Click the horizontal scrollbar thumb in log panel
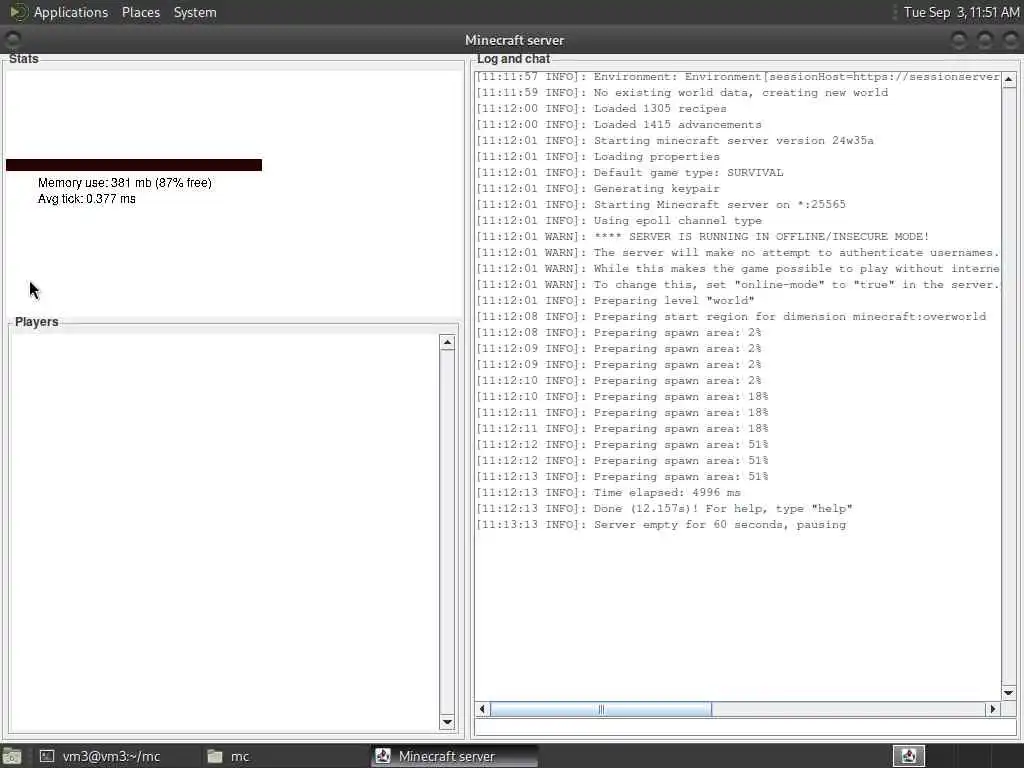The image size is (1024, 768). pos(601,709)
